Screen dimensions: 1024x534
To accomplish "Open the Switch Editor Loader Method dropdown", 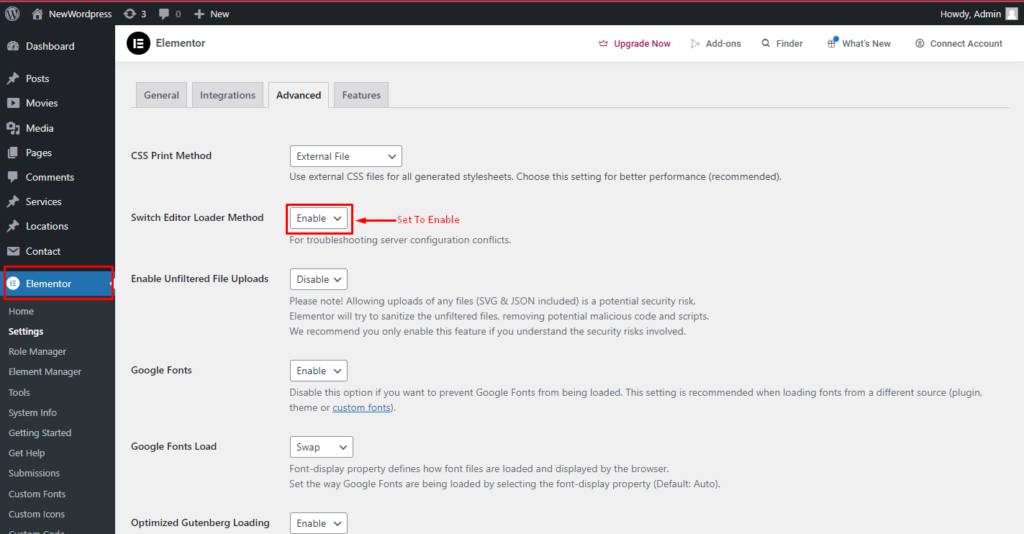I will click(x=319, y=219).
